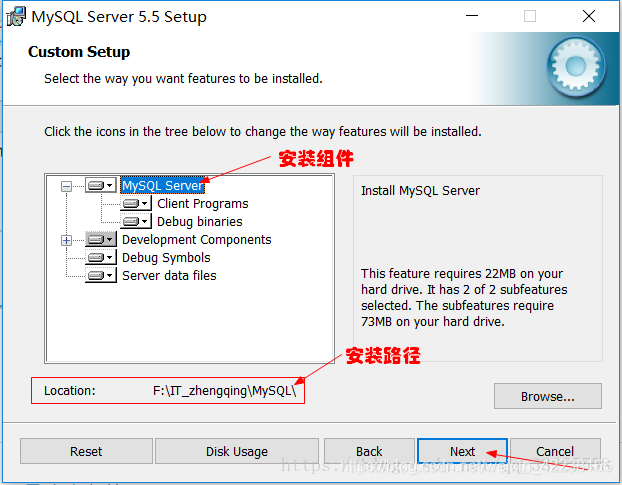
Task: Select Server data files in the tree
Action: pyautogui.click(x=169, y=275)
